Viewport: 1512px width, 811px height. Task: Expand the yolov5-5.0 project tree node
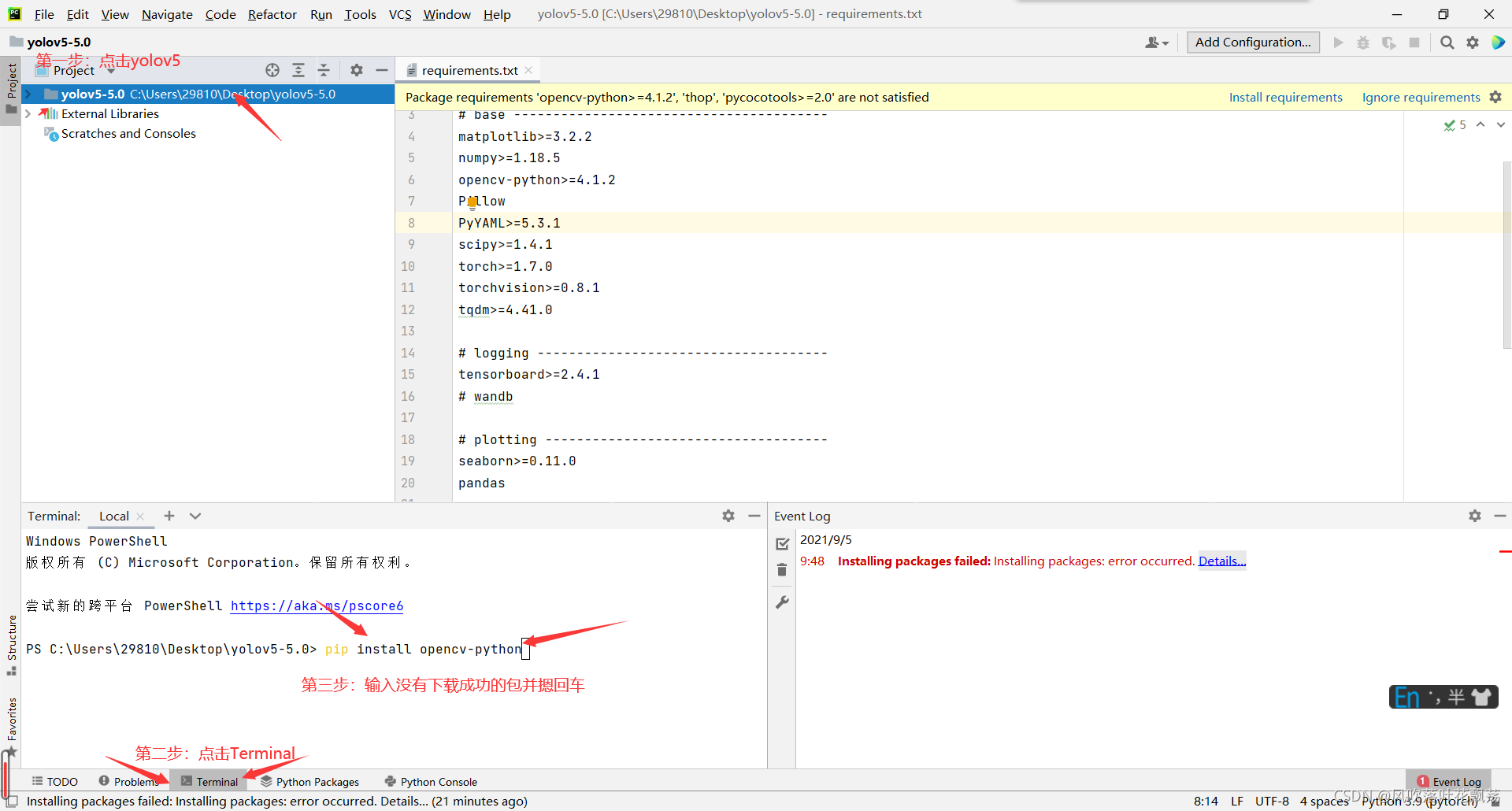[29, 94]
